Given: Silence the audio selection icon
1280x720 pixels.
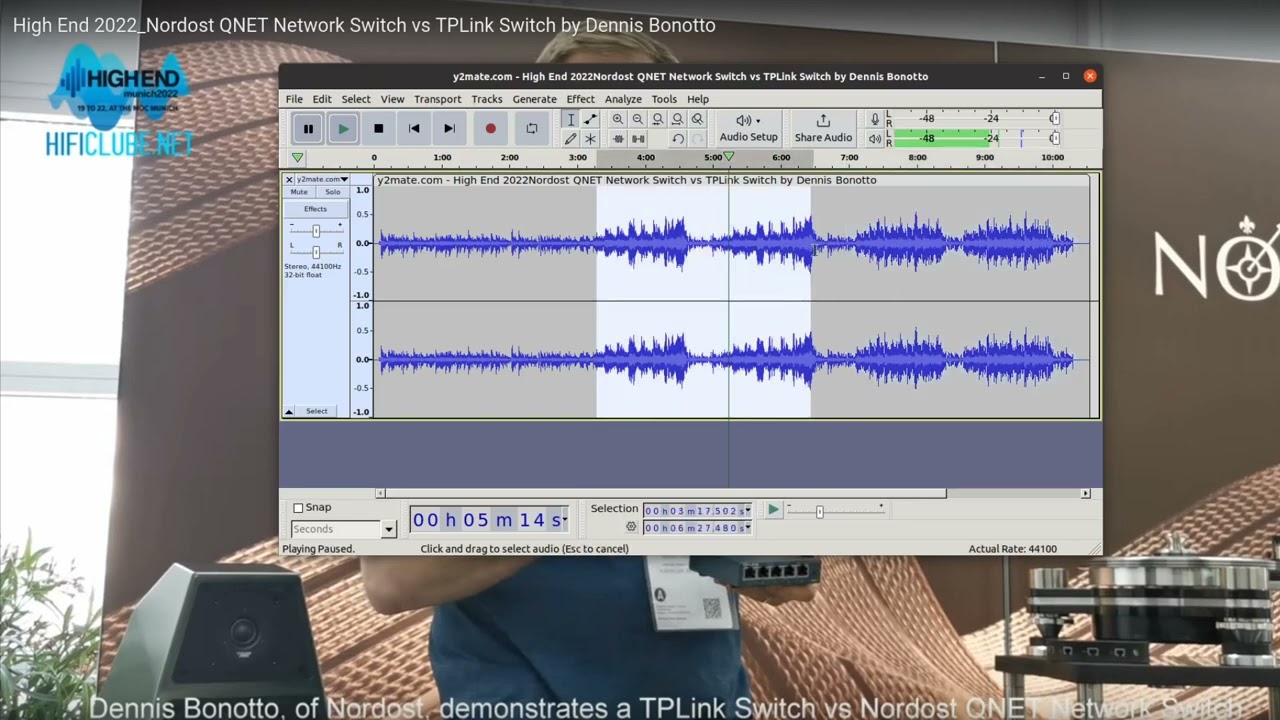Looking at the screenshot, I should 638,139.
